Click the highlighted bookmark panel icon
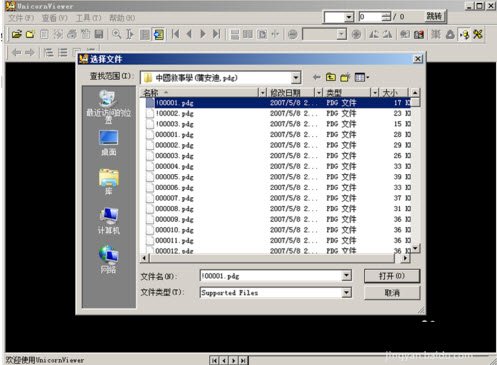Screen dimensions: 497x365 point(159,34)
